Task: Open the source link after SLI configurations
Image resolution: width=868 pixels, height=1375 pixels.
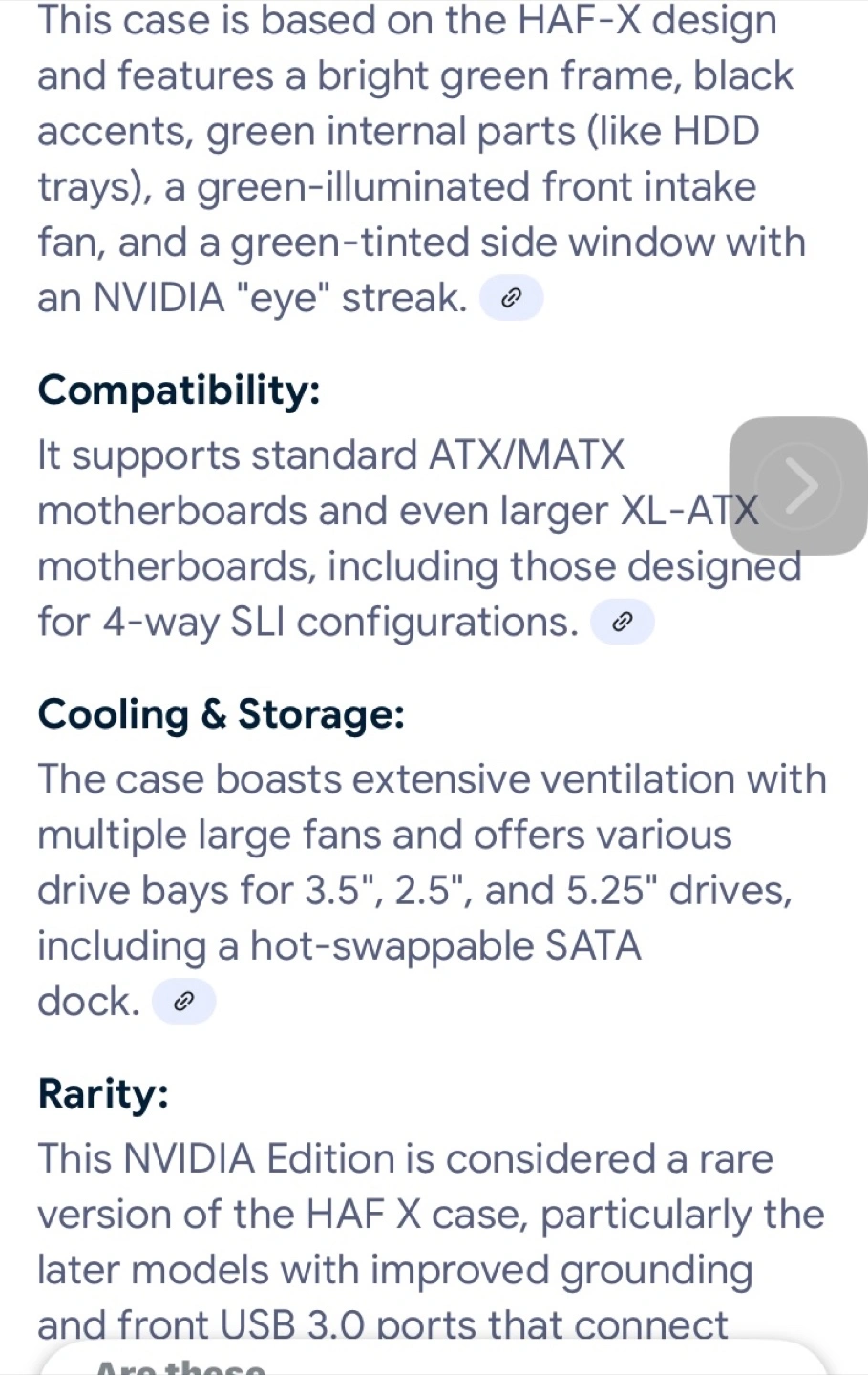Action: click(x=623, y=623)
